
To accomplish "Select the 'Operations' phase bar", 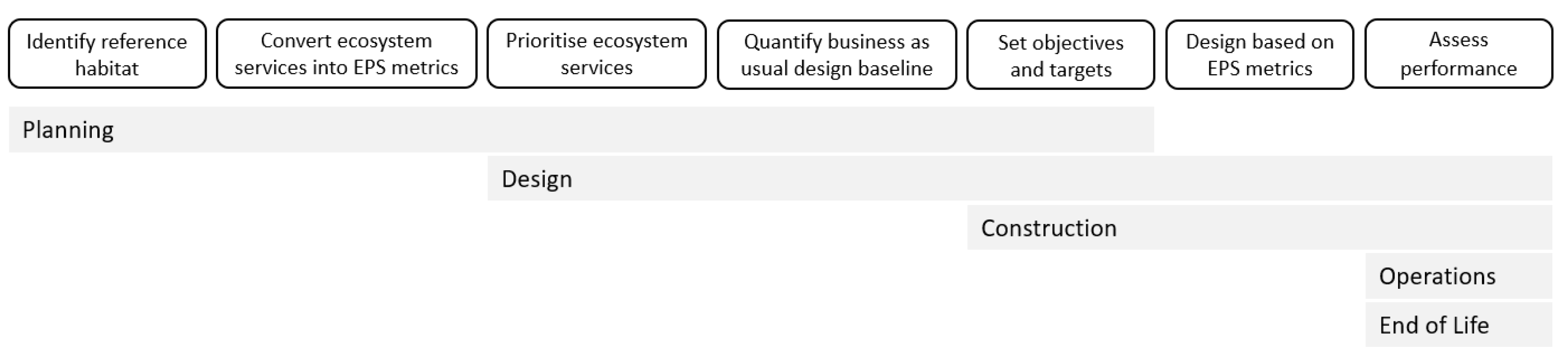I will click(1459, 277).
